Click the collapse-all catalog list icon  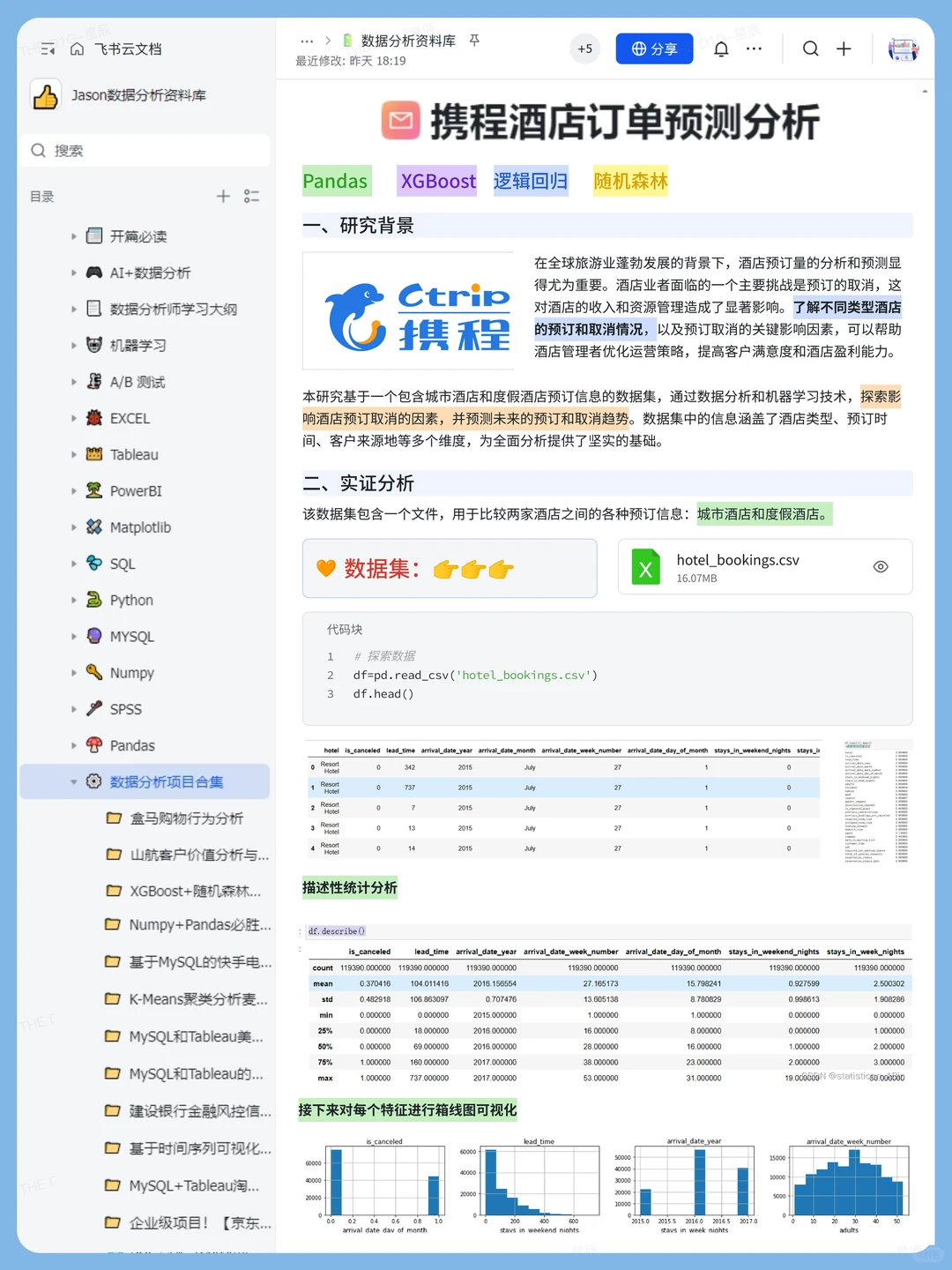[x=252, y=196]
